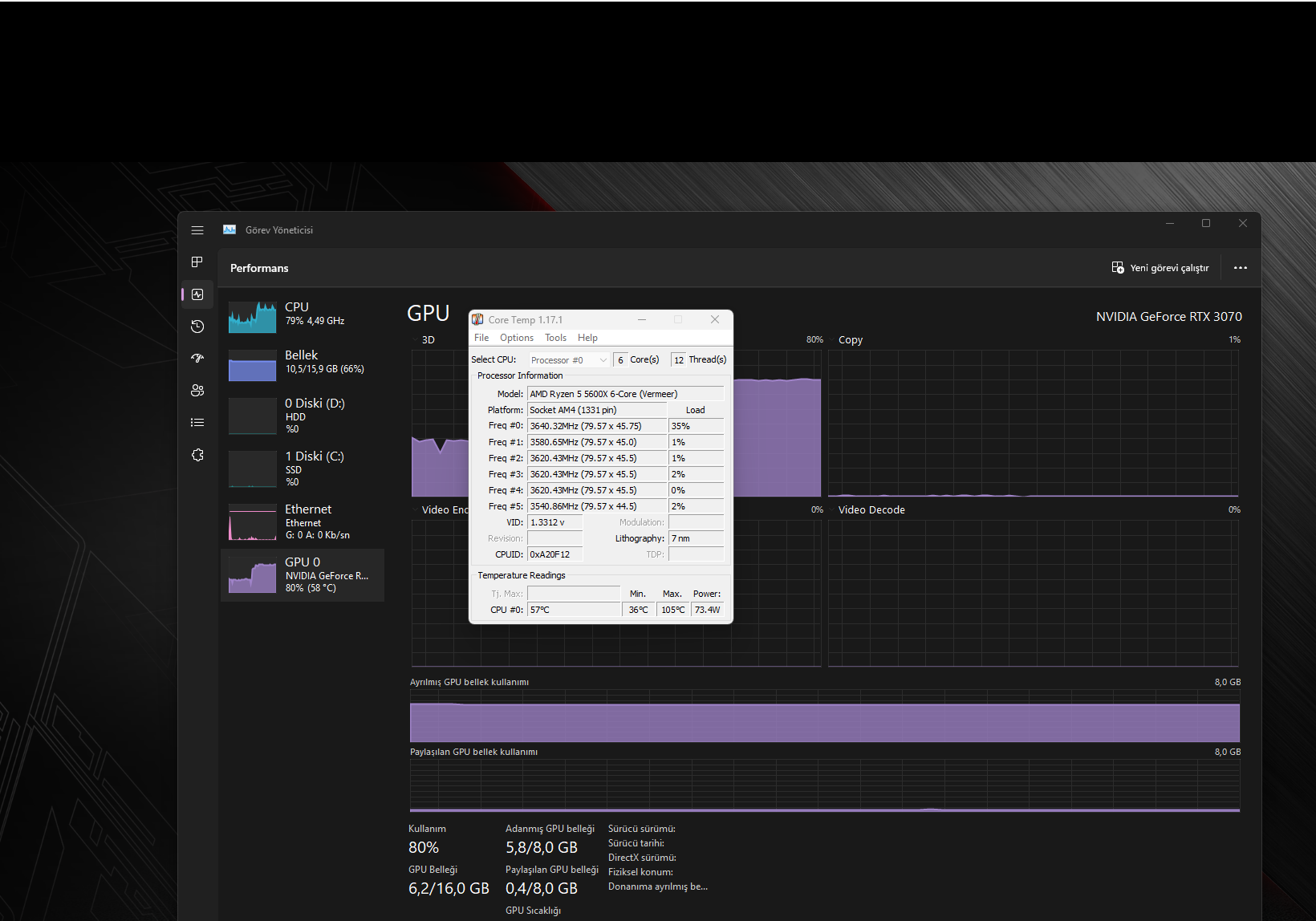The image size is (1316, 921).
Task: Click the Yeni görevi çalıştır button
Action: click(x=1160, y=268)
